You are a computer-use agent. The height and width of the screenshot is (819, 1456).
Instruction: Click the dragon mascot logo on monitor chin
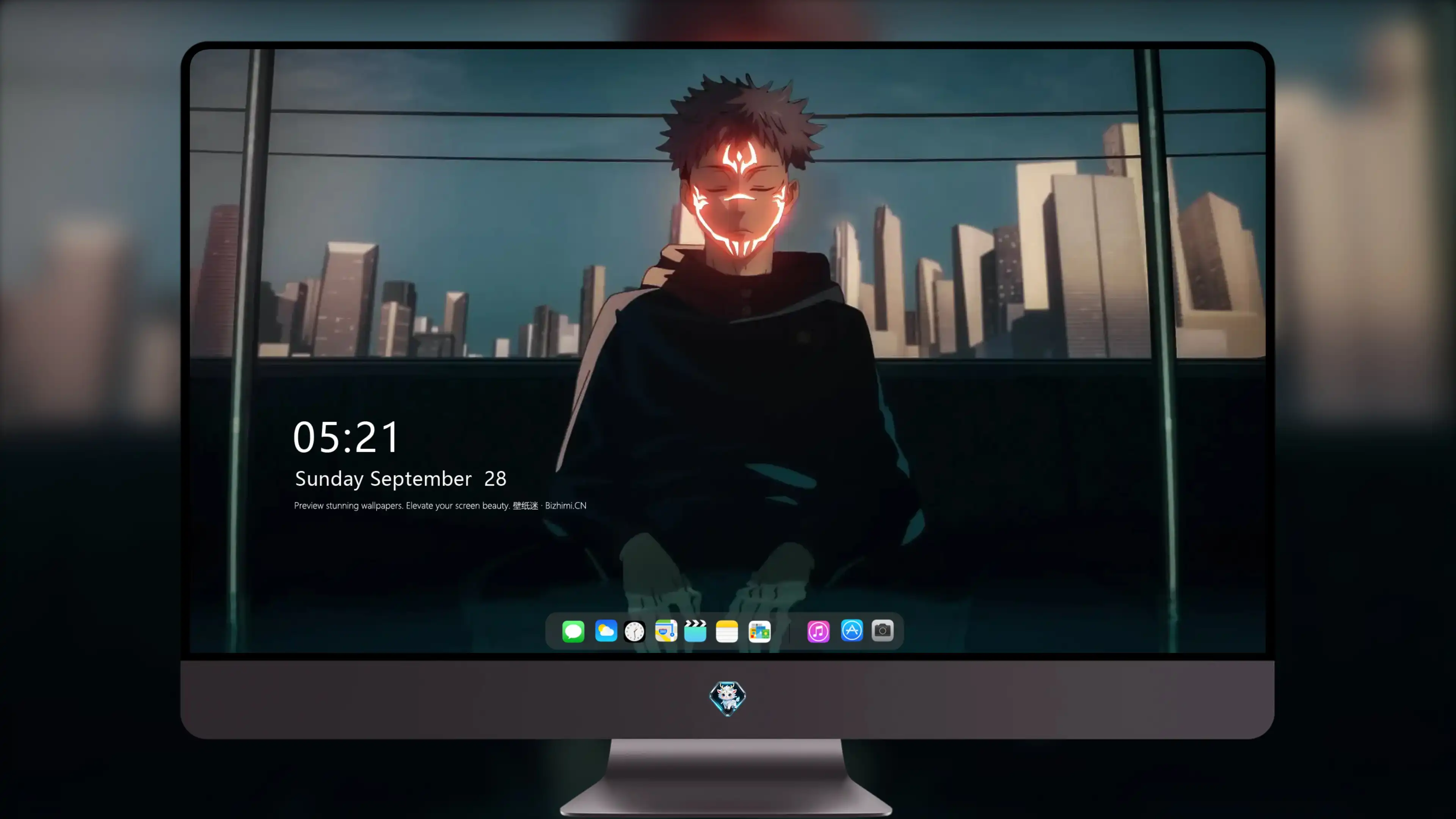tap(728, 698)
